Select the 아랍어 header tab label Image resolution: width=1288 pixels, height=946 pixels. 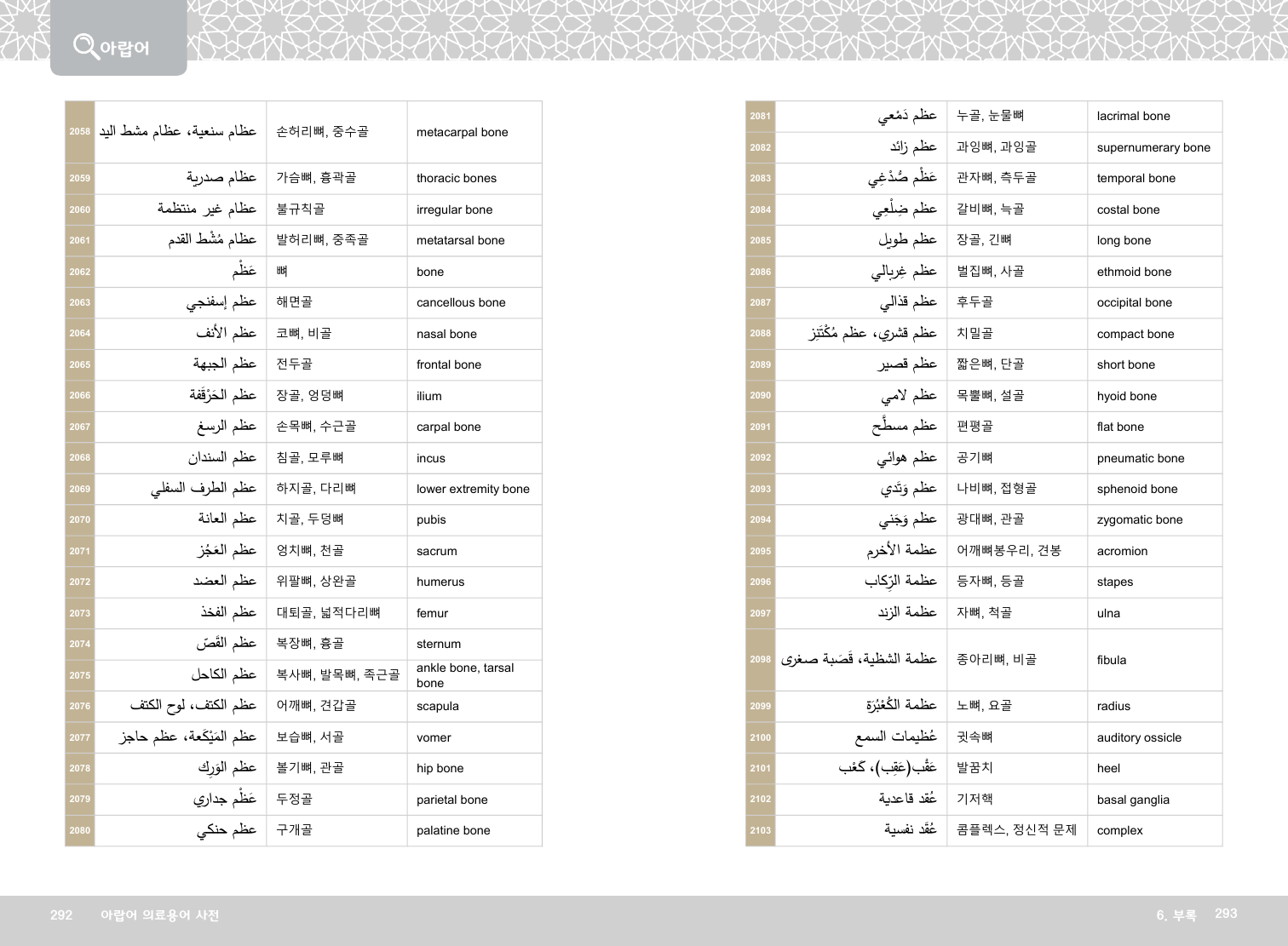click(x=124, y=49)
